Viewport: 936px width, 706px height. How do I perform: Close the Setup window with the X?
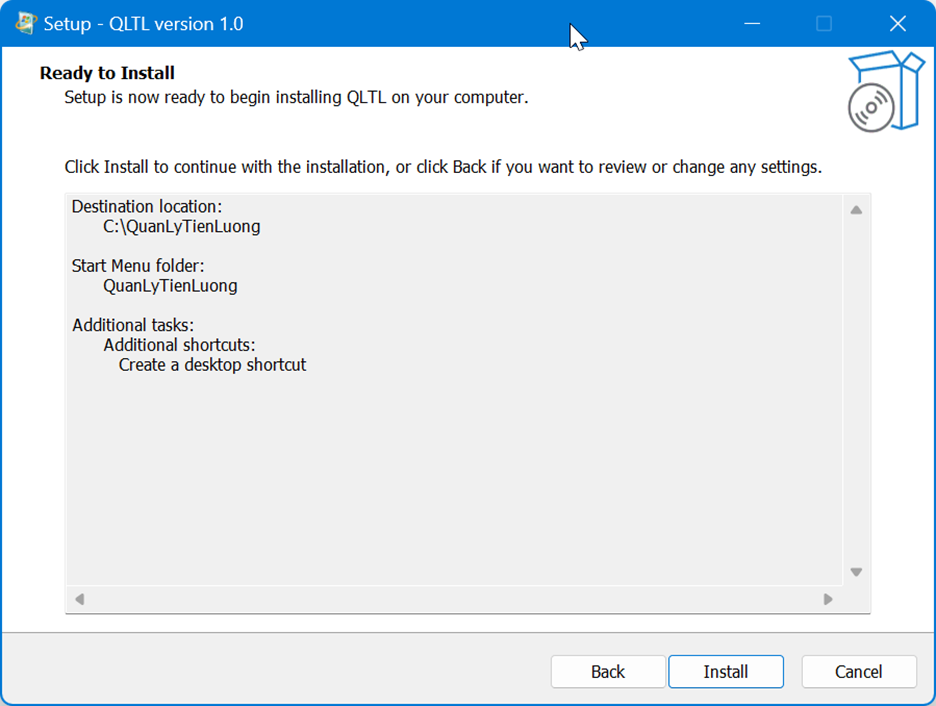tap(897, 23)
